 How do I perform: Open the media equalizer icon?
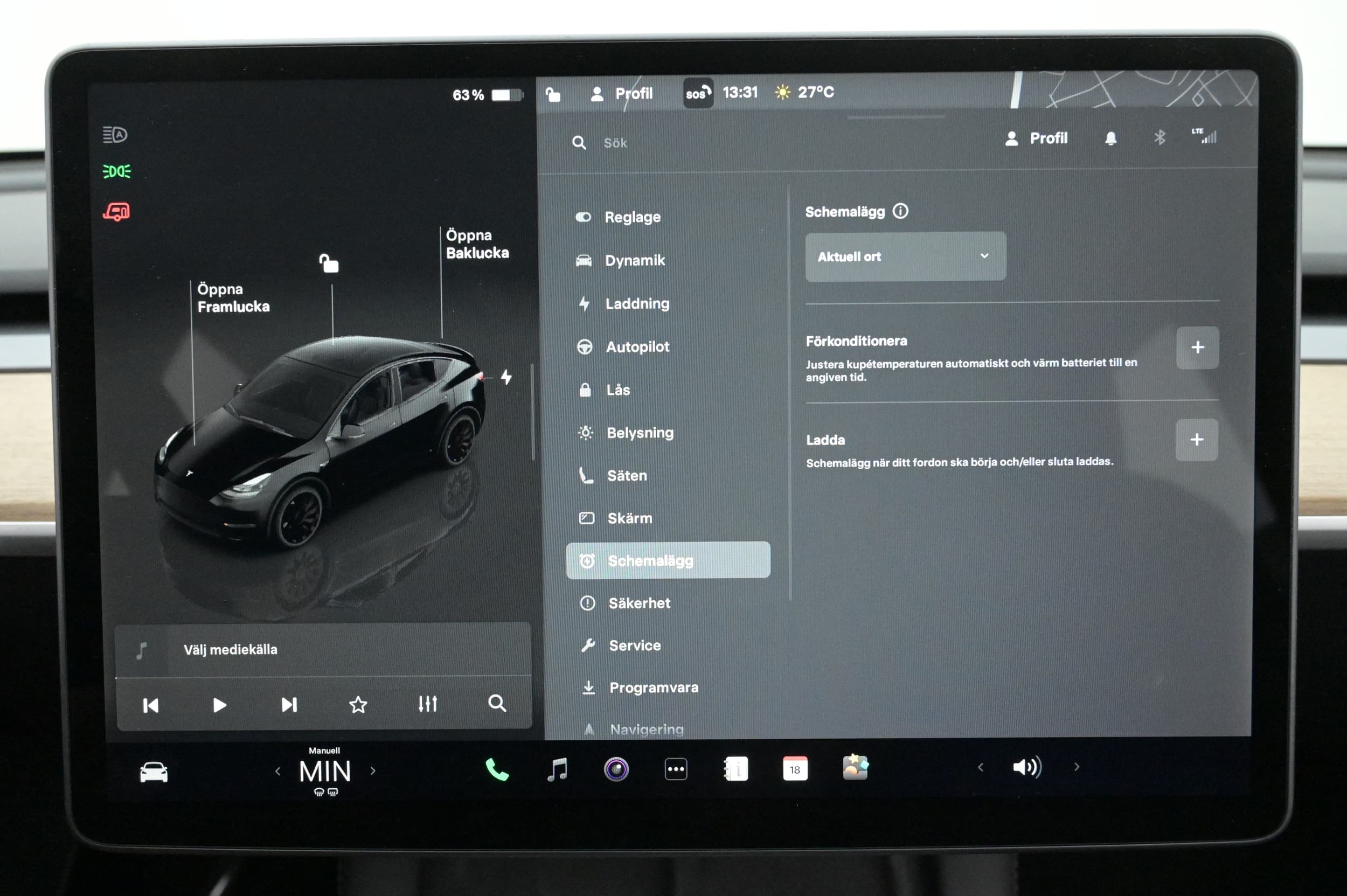(x=427, y=704)
